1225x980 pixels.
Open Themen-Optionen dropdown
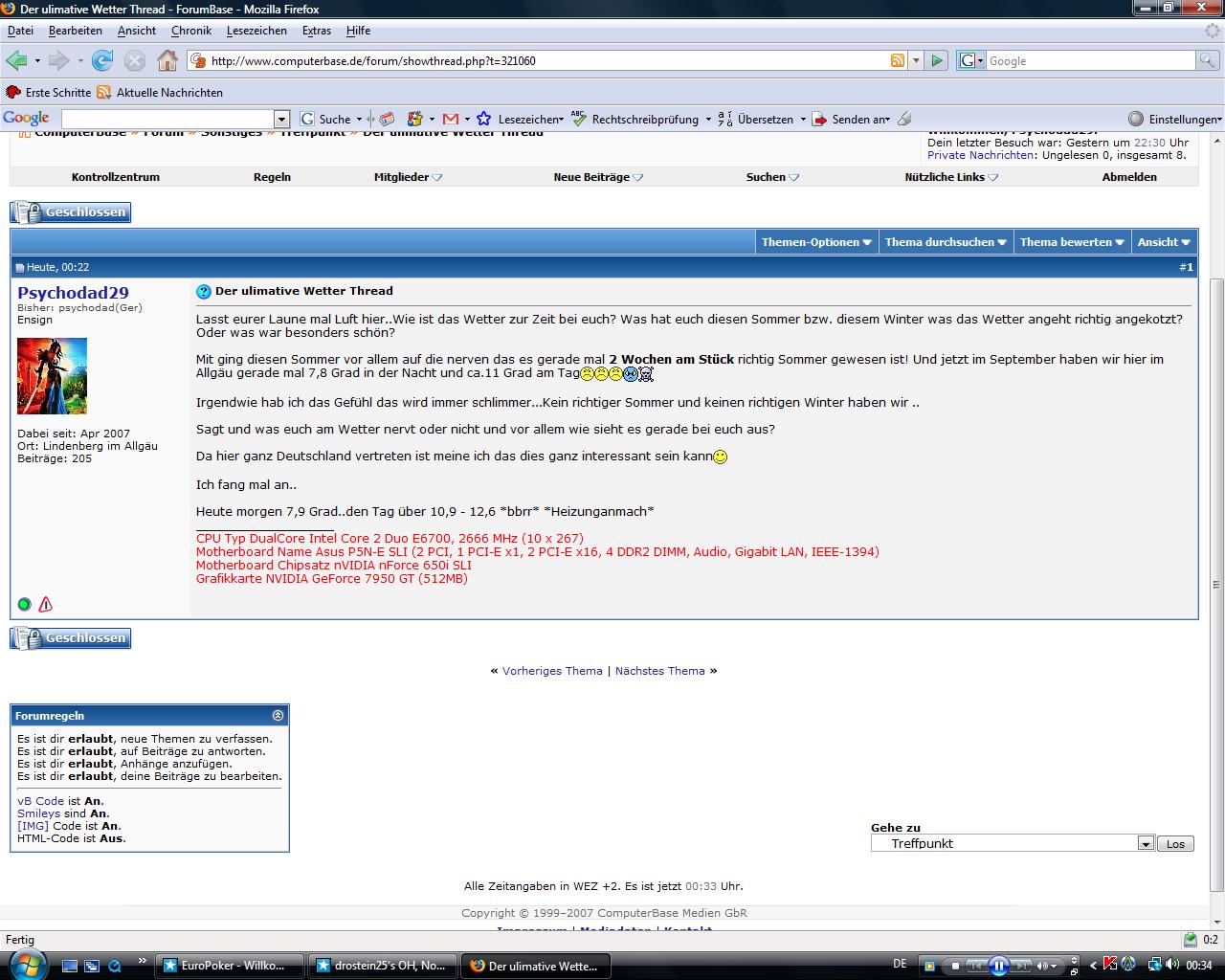click(816, 242)
